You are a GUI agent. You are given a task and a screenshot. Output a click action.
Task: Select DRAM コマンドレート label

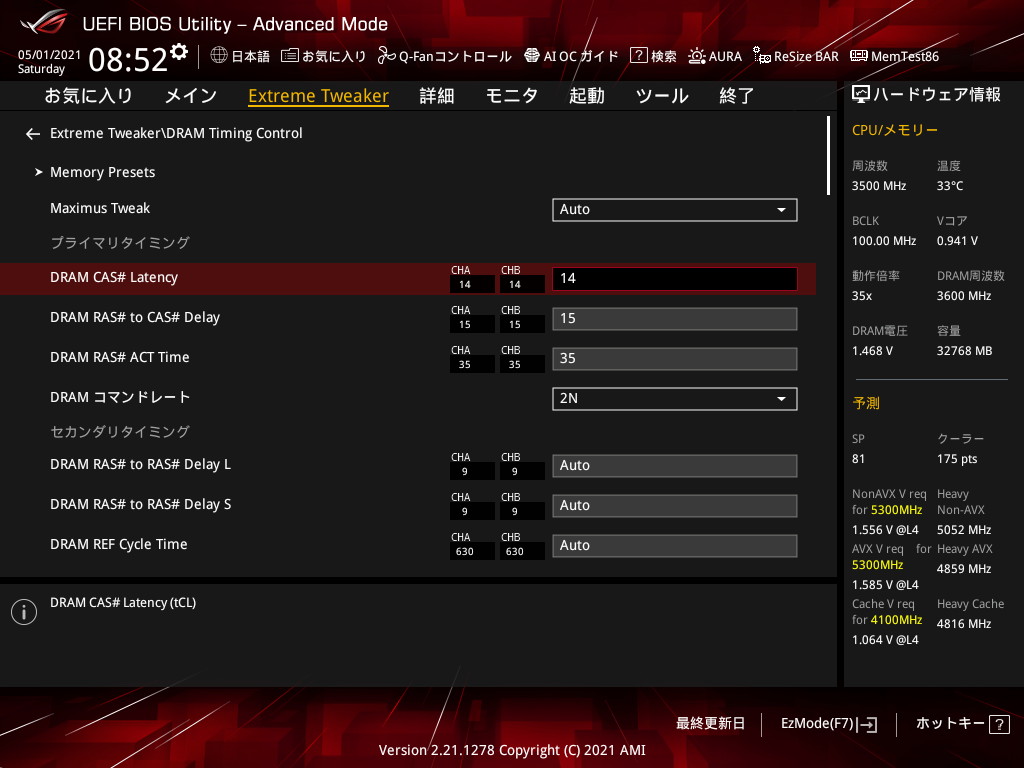(x=120, y=397)
